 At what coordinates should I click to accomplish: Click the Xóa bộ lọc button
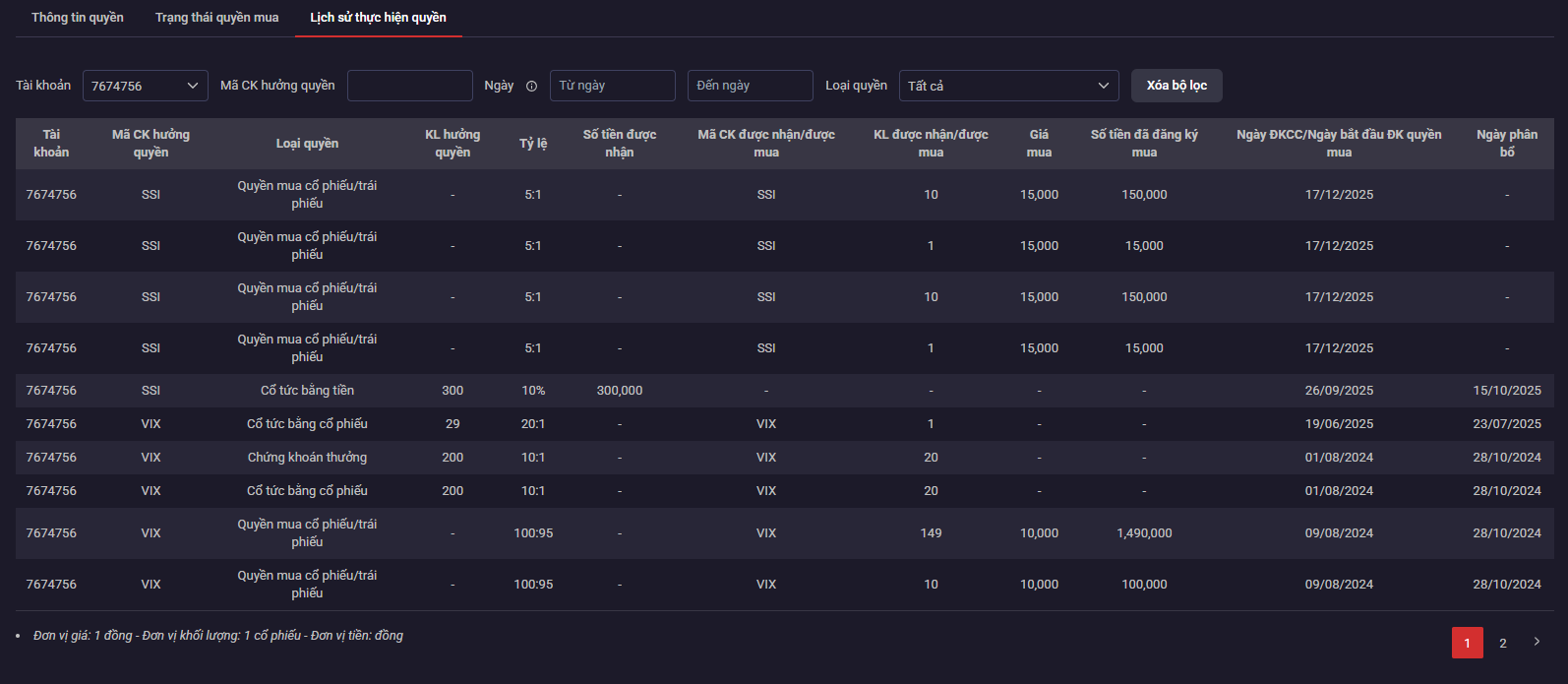click(x=1176, y=86)
